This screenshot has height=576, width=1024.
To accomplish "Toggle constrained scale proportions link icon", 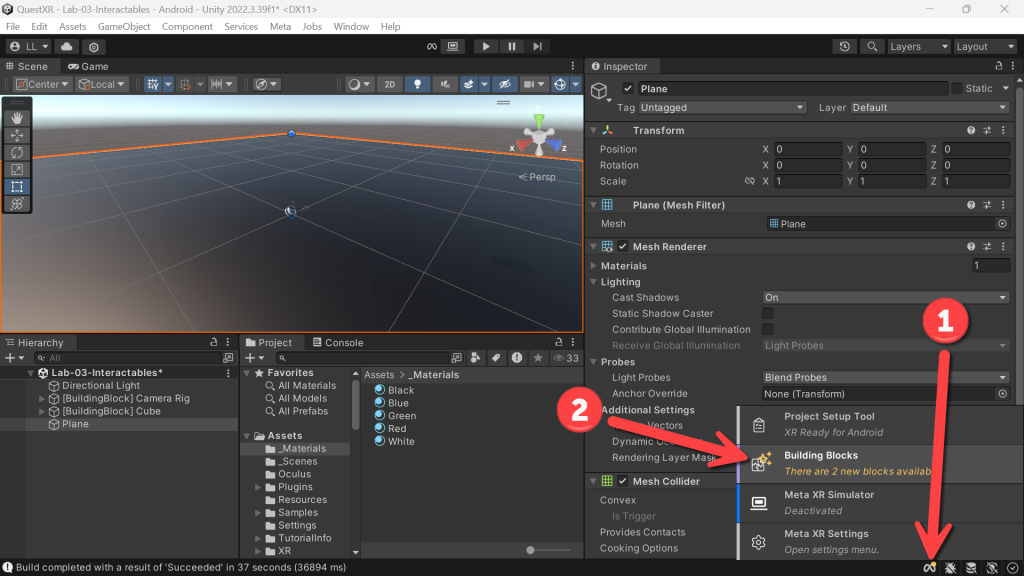I will coord(750,181).
